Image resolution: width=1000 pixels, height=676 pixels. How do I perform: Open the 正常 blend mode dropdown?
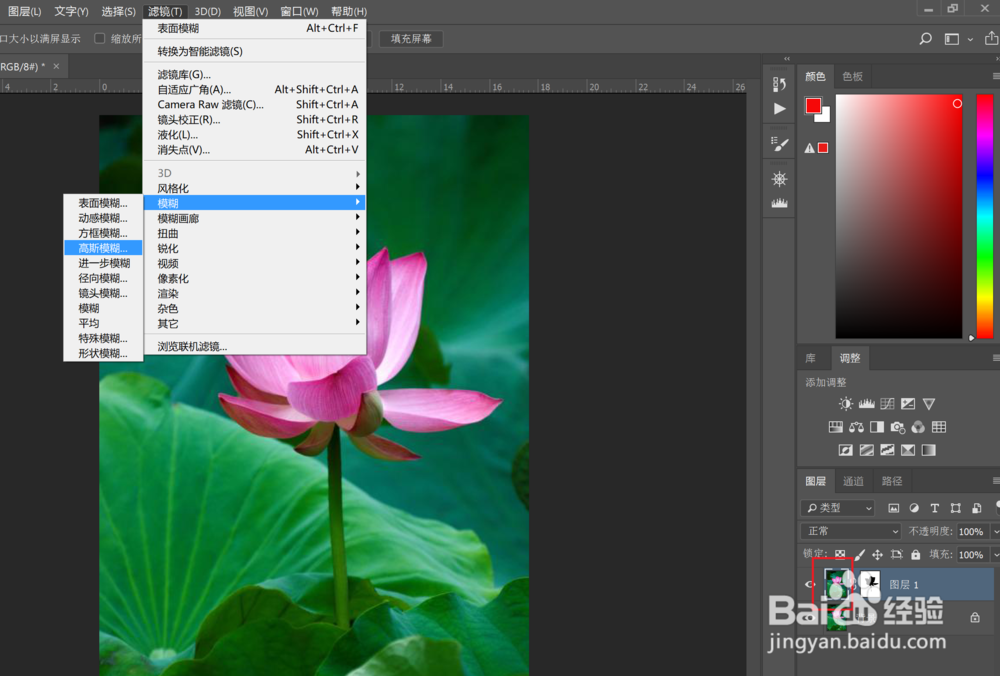(850, 531)
